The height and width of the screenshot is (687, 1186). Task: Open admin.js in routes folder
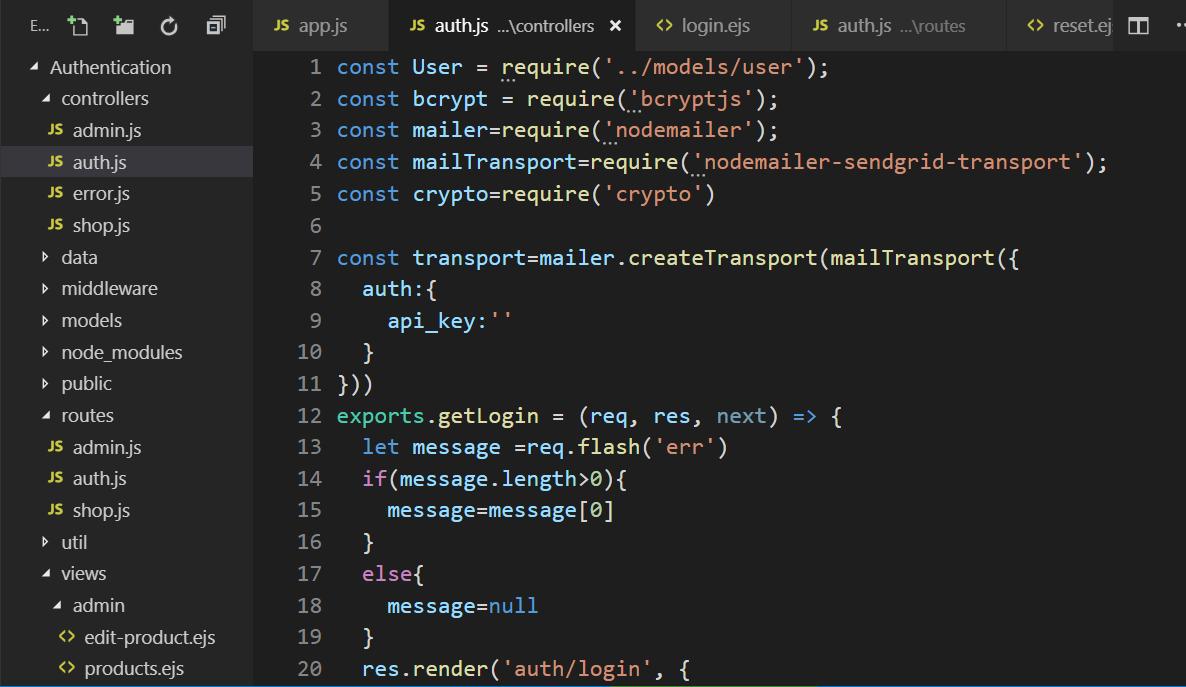tap(107, 447)
